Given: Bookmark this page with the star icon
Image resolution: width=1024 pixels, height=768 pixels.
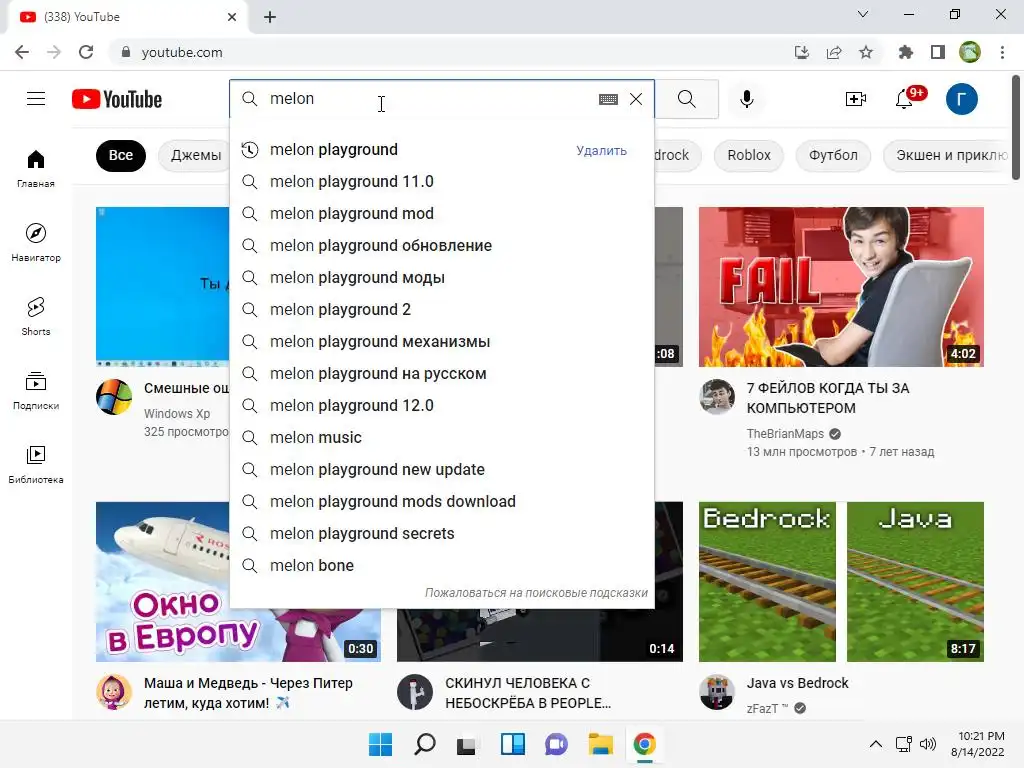Looking at the screenshot, I should click(x=866, y=52).
